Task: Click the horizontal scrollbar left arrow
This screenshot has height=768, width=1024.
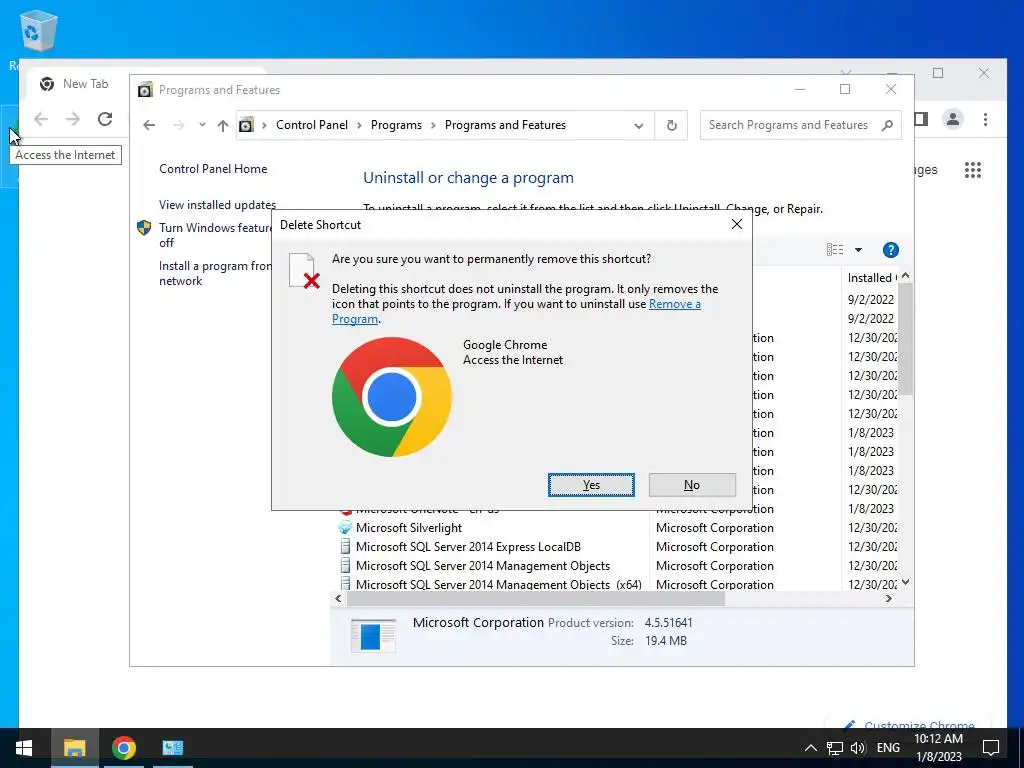Action: click(x=338, y=598)
